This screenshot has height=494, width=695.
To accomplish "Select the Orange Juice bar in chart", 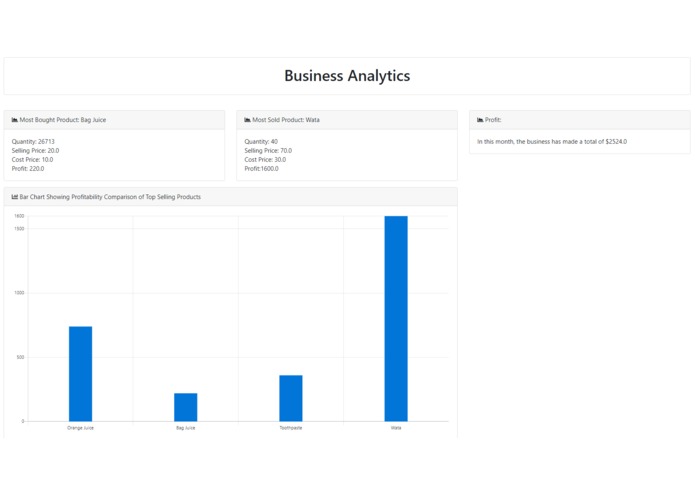I will click(80, 374).
